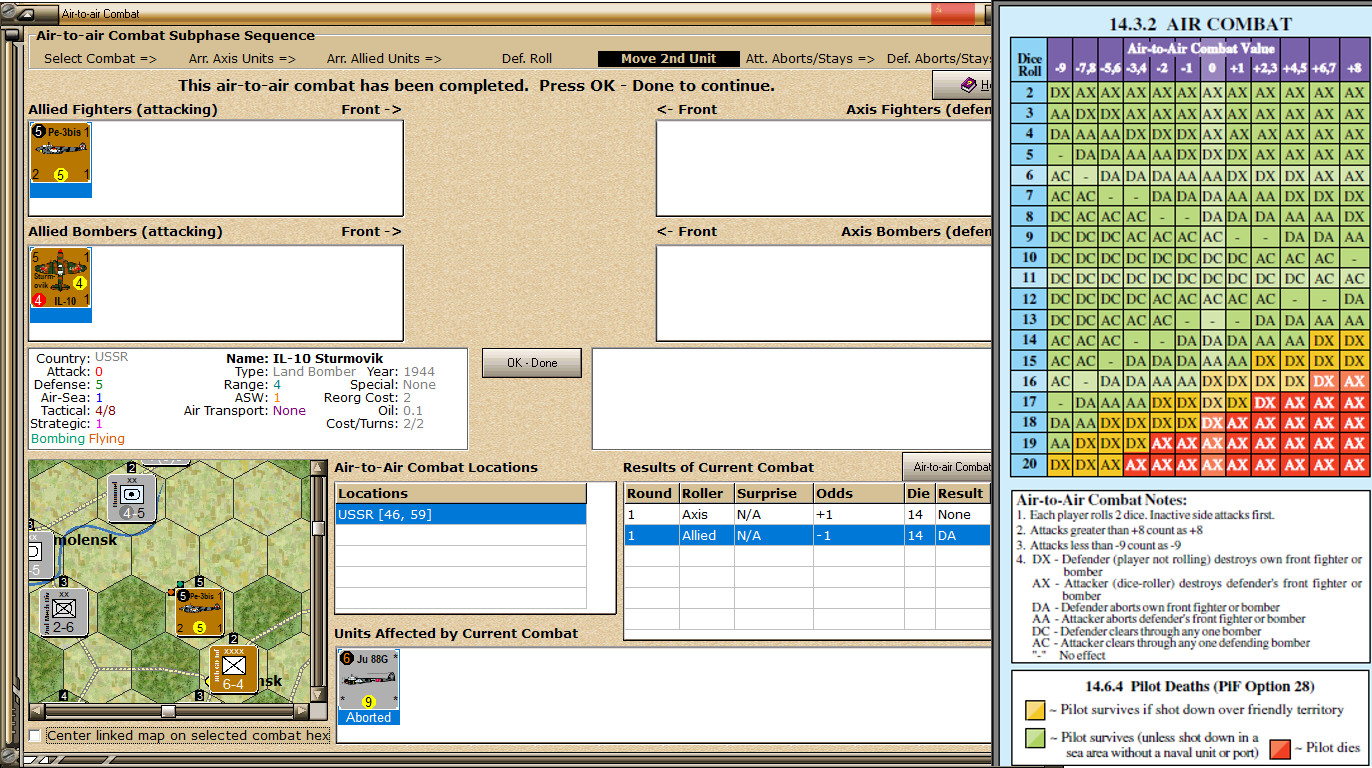The height and width of the screenshot is (768, 1372).
Task: Select the grey 2-6 mech division on map
Action: click(64, 612)
